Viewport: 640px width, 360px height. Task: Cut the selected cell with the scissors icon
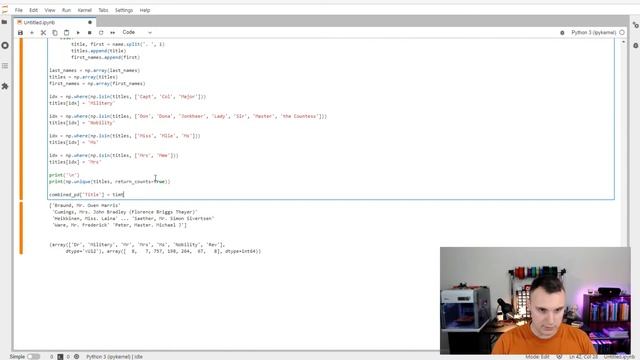[x=43, y=33]
